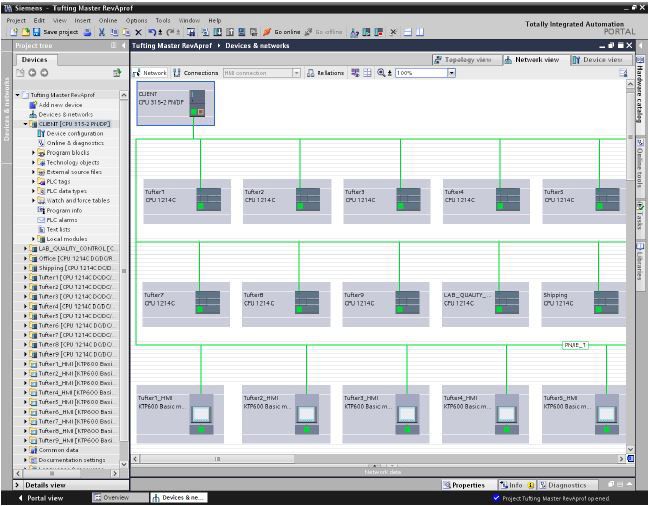Select the Network view tab
The width and height of the screenshot is (649, 506).
[536, 60]
